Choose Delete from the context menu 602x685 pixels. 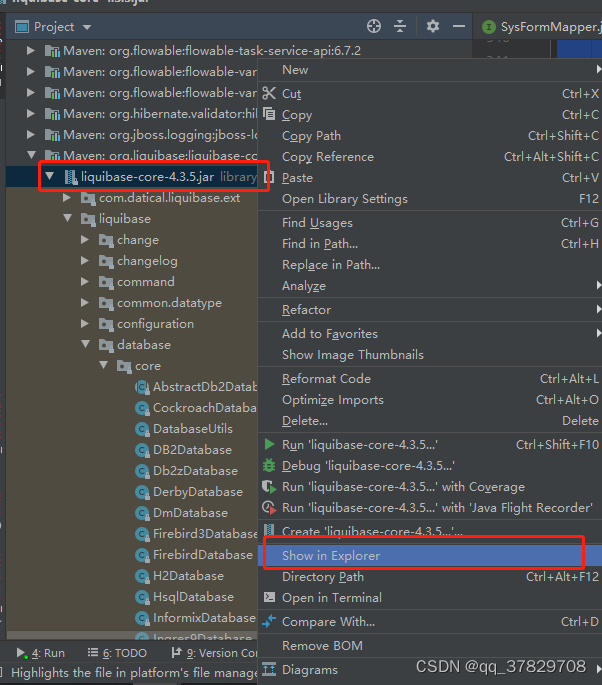pyautogui.click(x=430, y=420)
